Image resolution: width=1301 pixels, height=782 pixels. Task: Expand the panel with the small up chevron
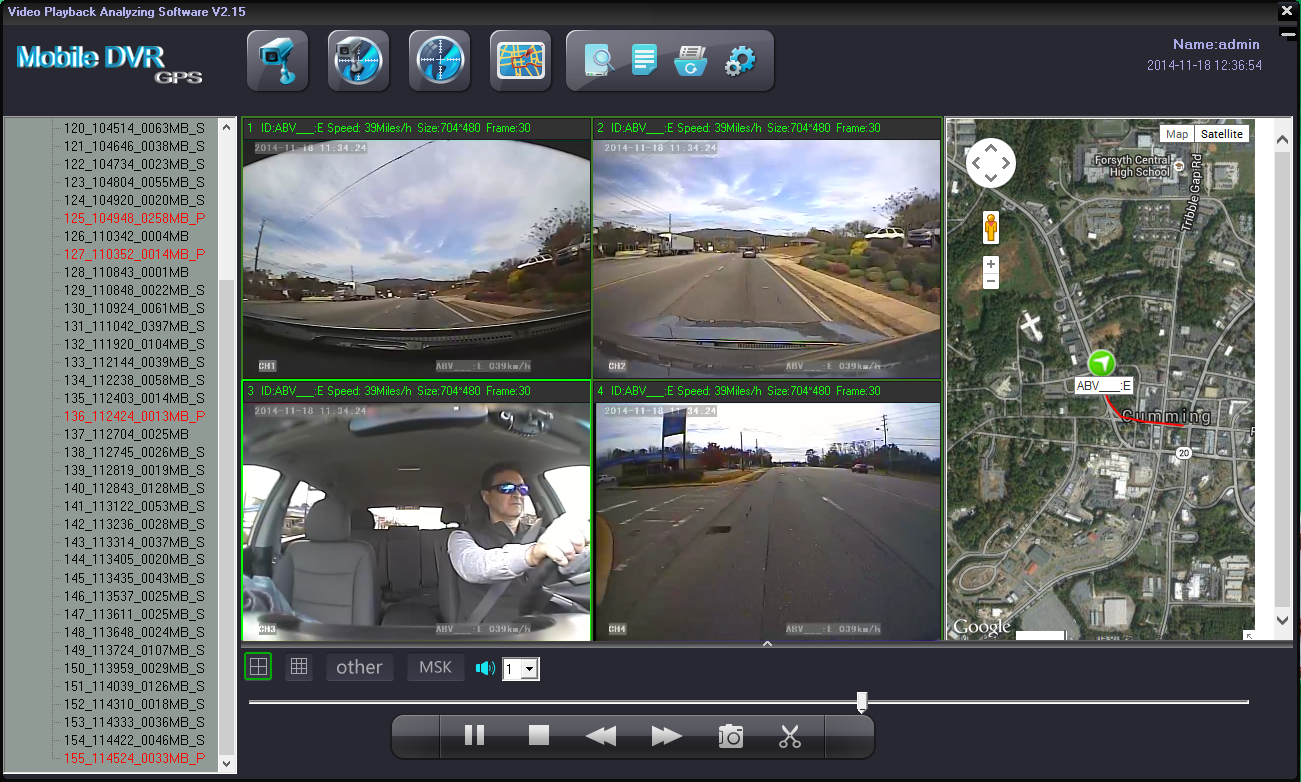coord(767,645)
